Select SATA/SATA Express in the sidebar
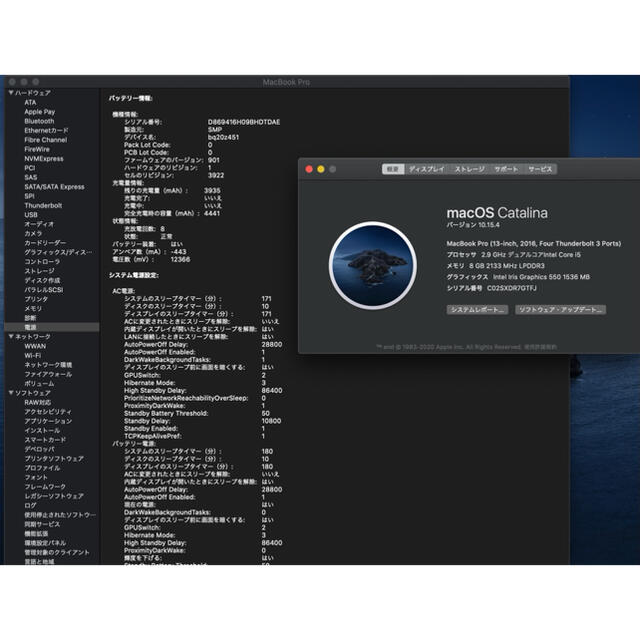 tap(54, 187)
